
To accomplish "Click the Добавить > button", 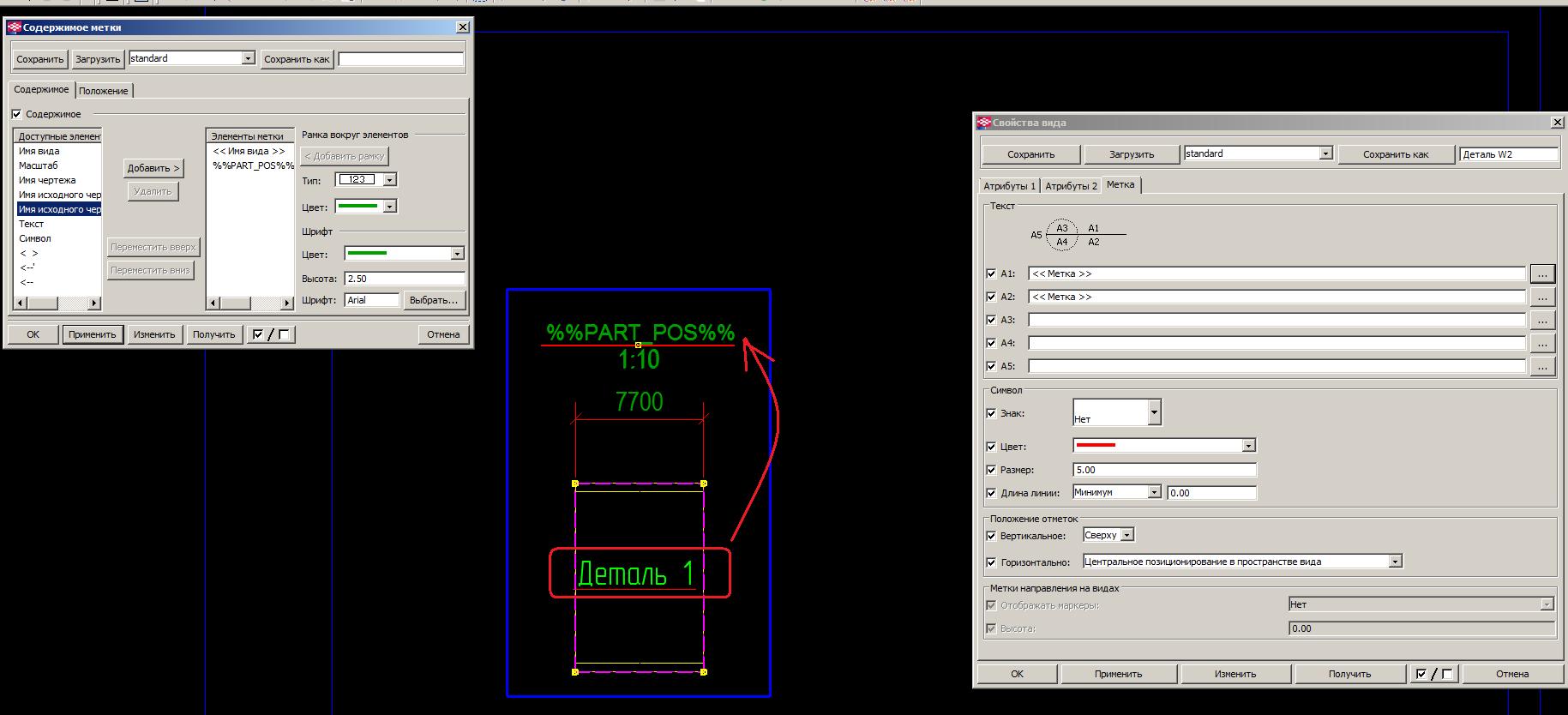I will click(x=153, y=168).
